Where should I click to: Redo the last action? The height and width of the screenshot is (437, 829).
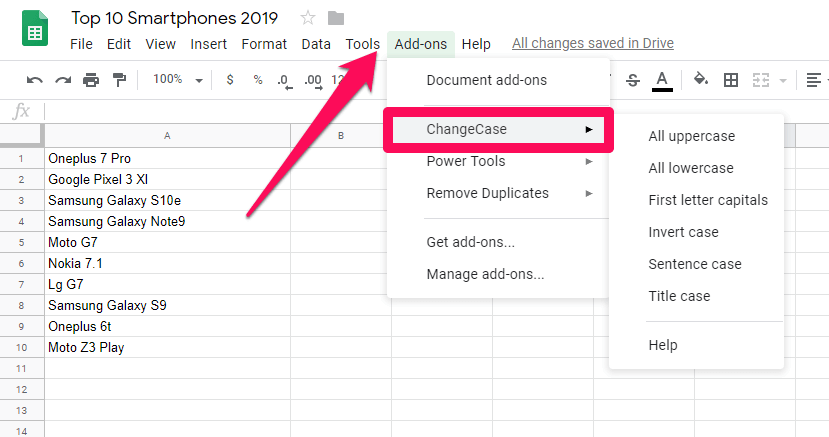(63, 80)
